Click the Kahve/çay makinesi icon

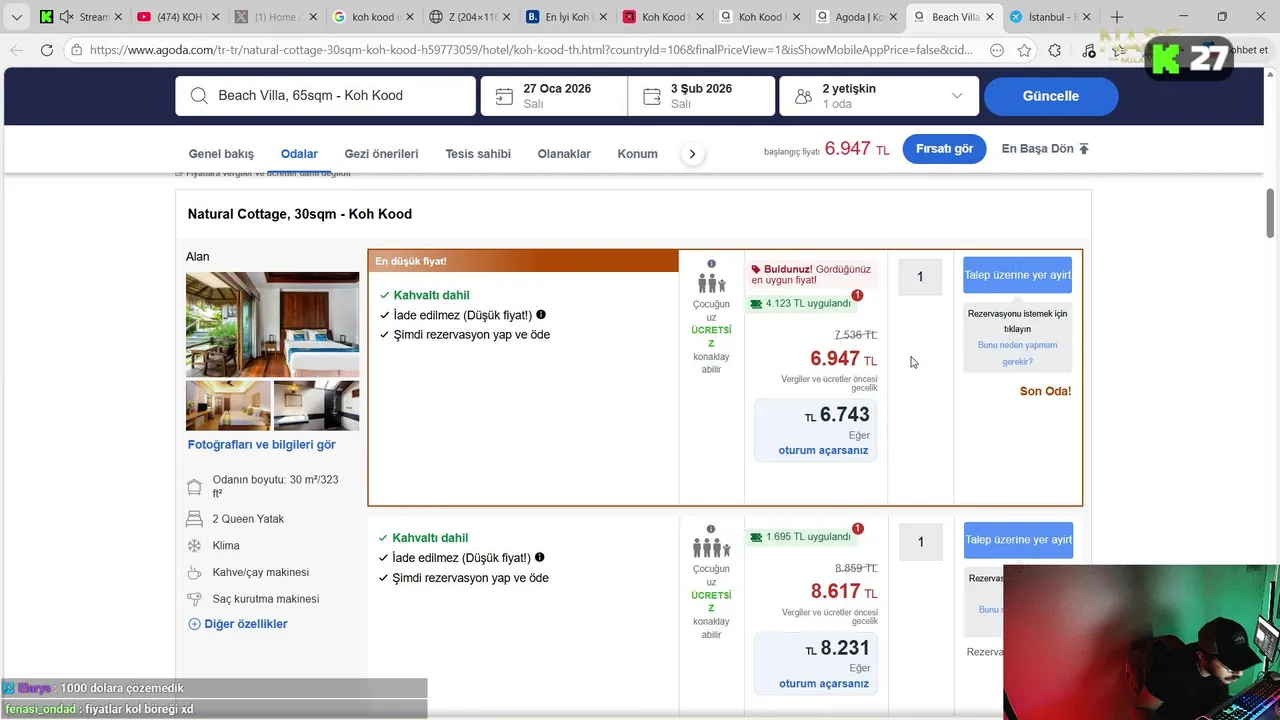[194, 572]
